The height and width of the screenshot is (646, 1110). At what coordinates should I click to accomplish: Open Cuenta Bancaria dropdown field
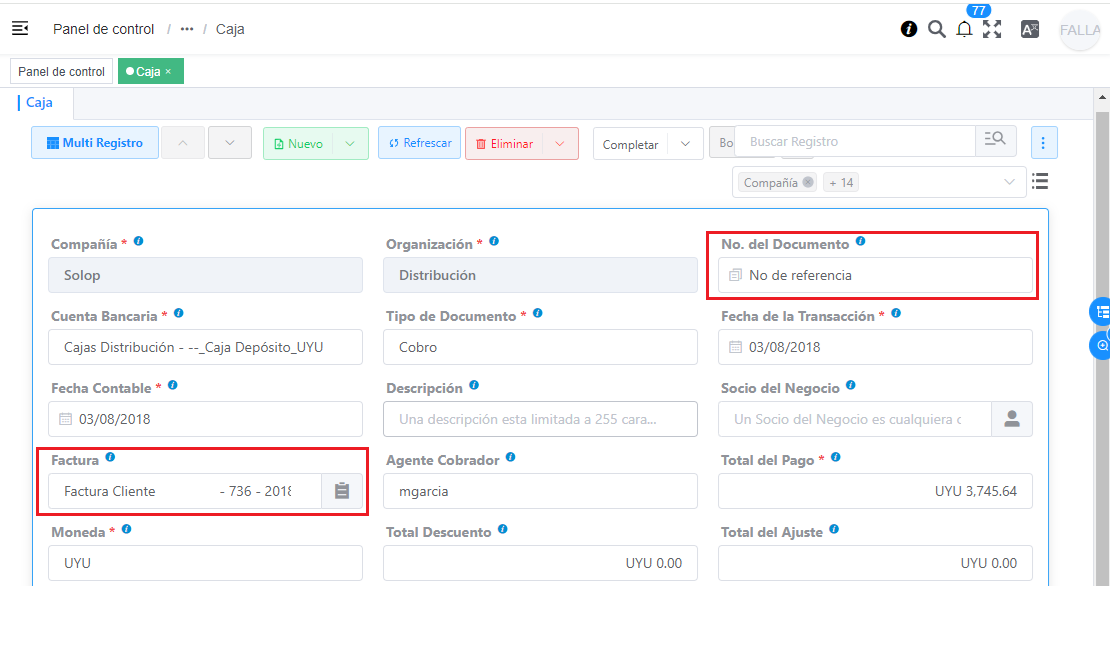click(x=205, y=347)
